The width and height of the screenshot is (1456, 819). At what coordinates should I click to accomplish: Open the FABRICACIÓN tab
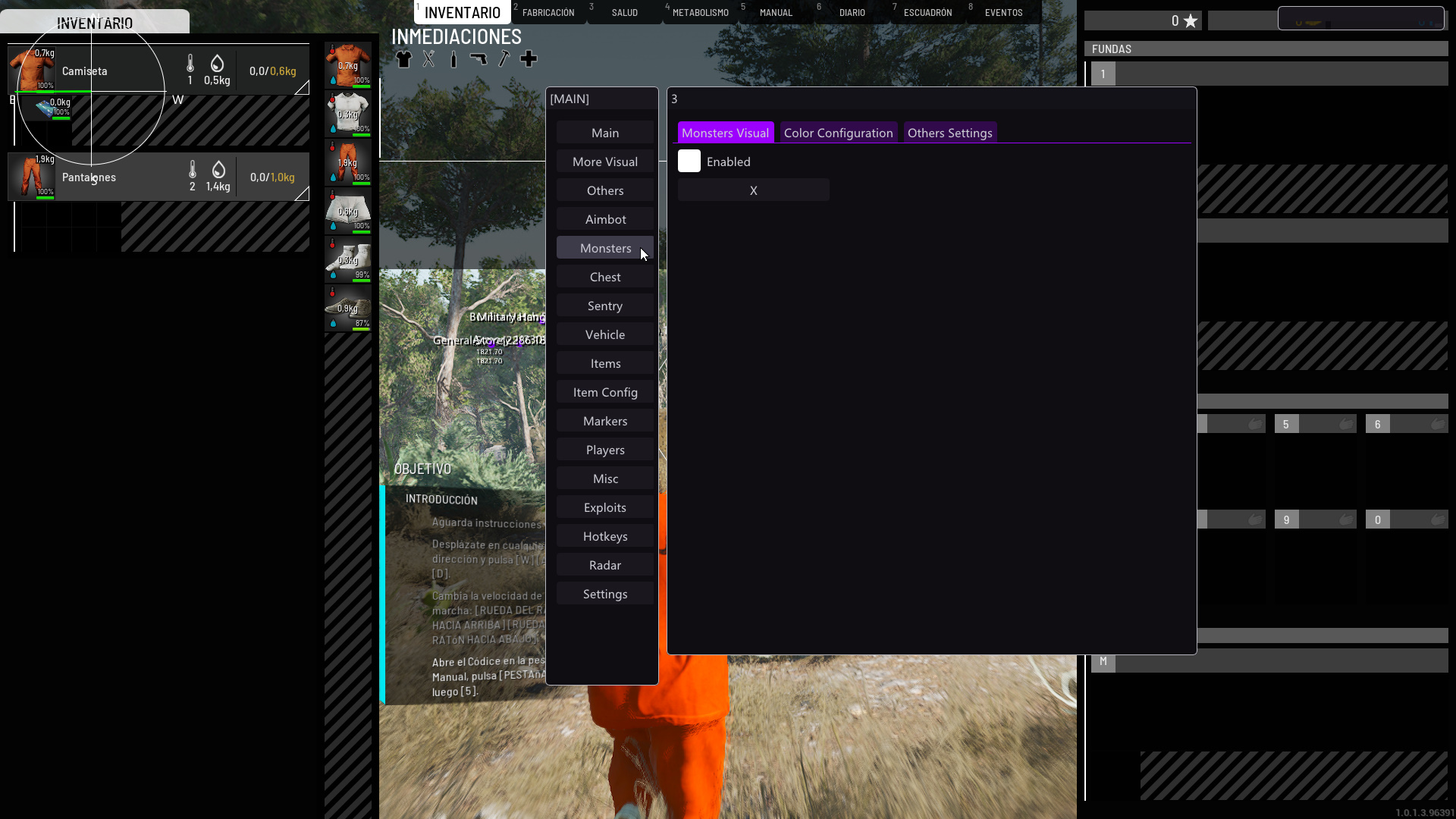(548, 13)
